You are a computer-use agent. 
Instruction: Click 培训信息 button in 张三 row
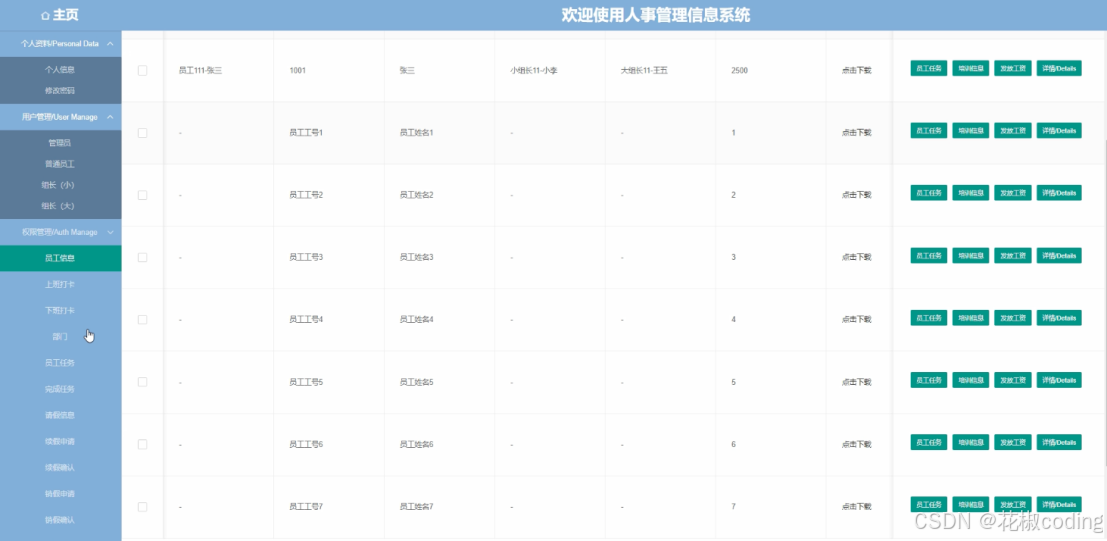[971, 69]
